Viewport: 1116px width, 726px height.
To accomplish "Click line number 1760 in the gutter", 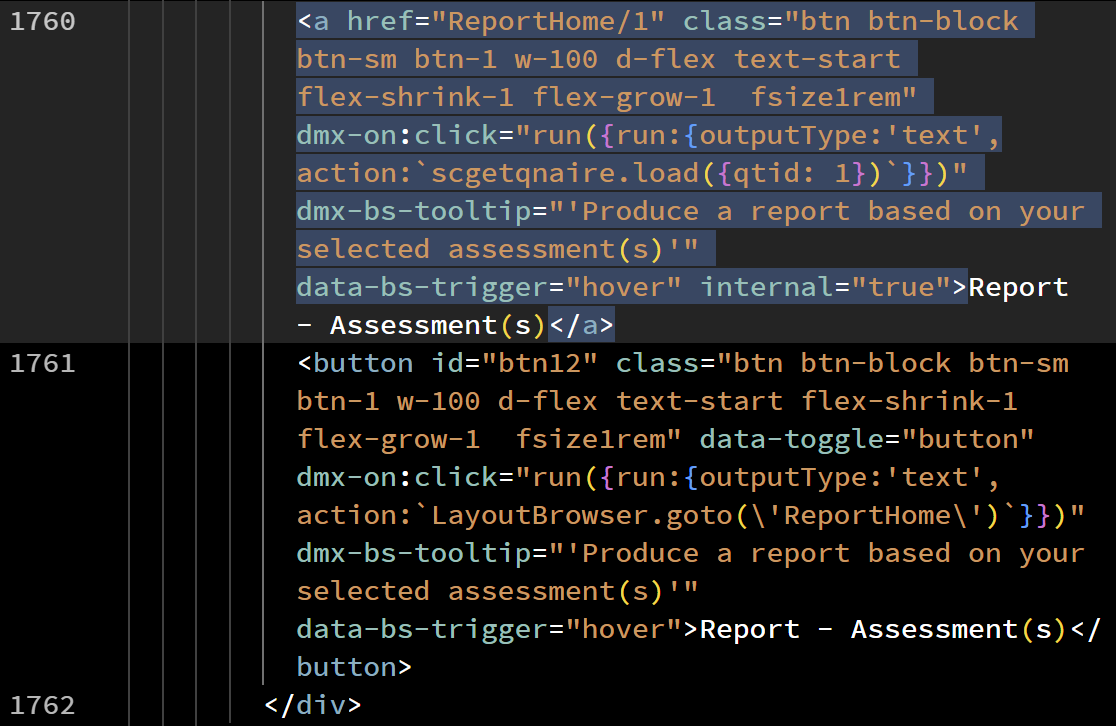I will point(42,21).
